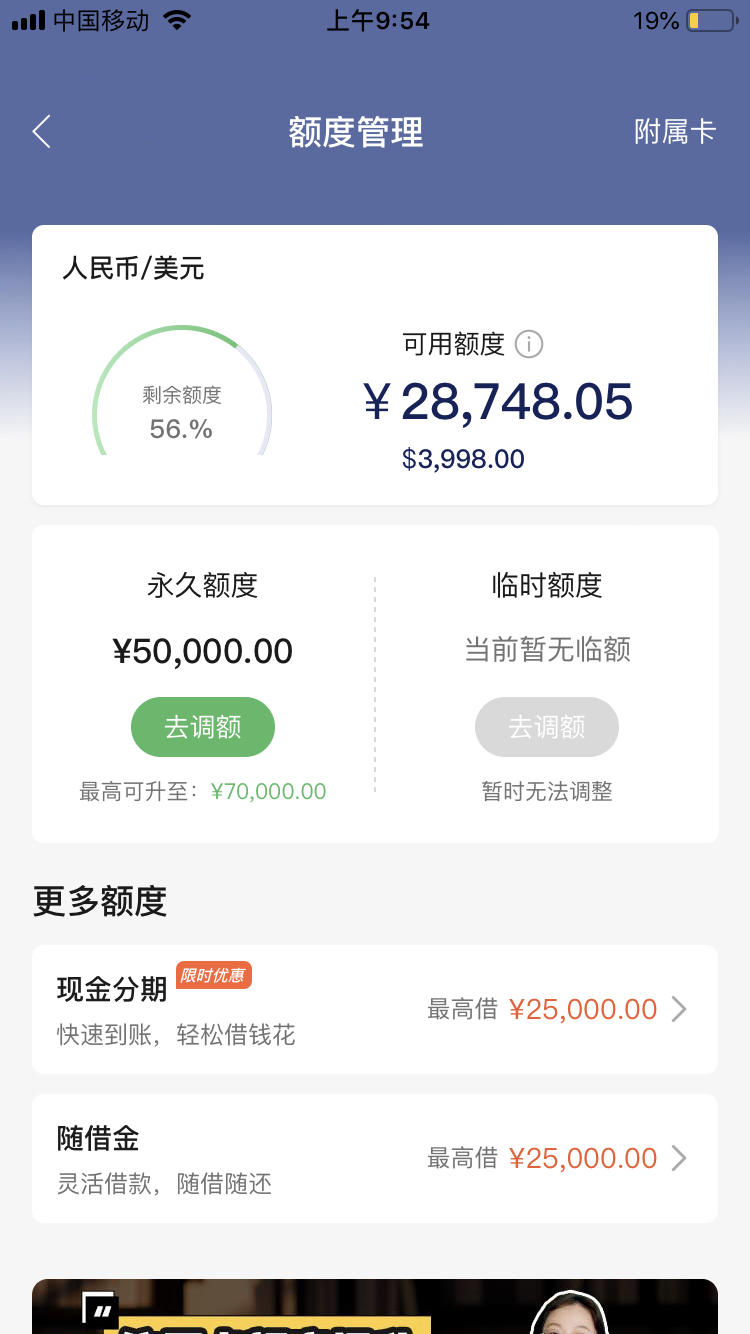Tap the back arrow icon
Viewport: 750px width, 1334px height.
[x=41, y=131]
